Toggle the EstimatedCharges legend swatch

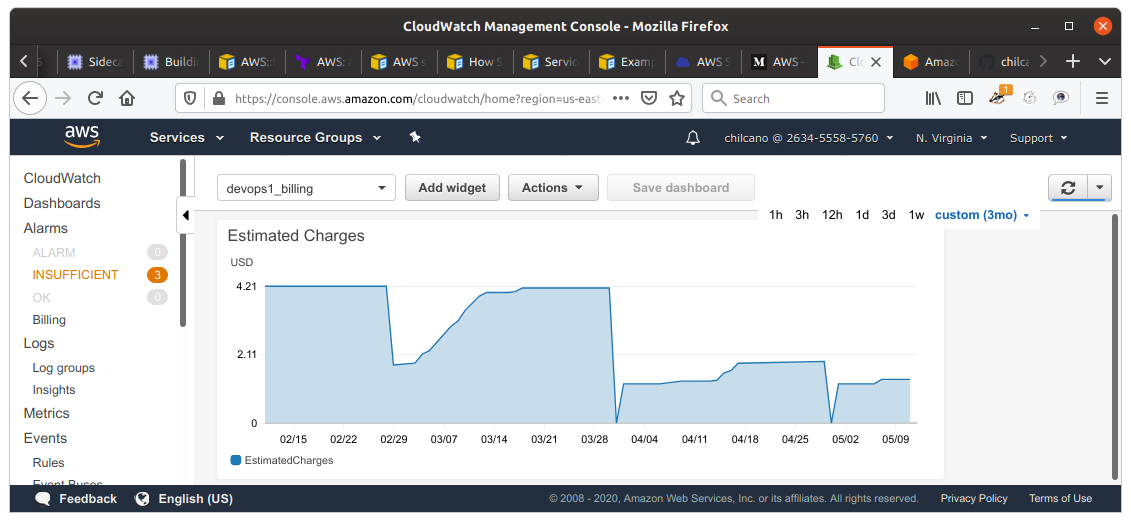coord(235,460)
